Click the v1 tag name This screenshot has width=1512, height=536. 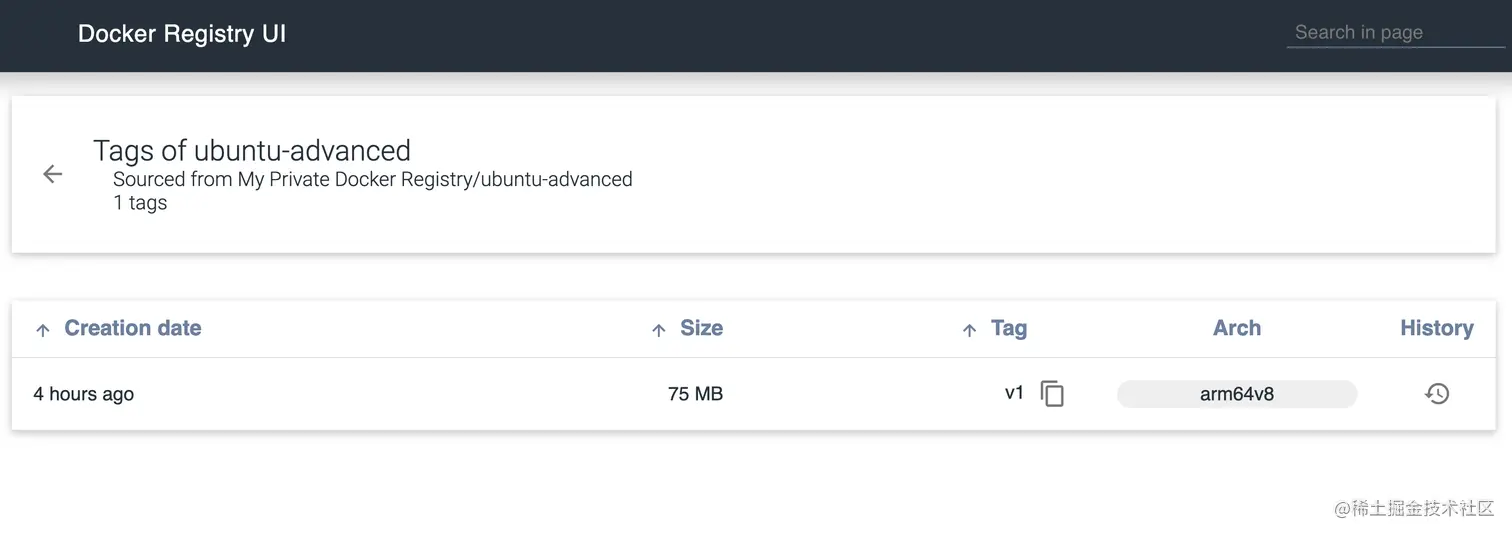[1014, 393]
